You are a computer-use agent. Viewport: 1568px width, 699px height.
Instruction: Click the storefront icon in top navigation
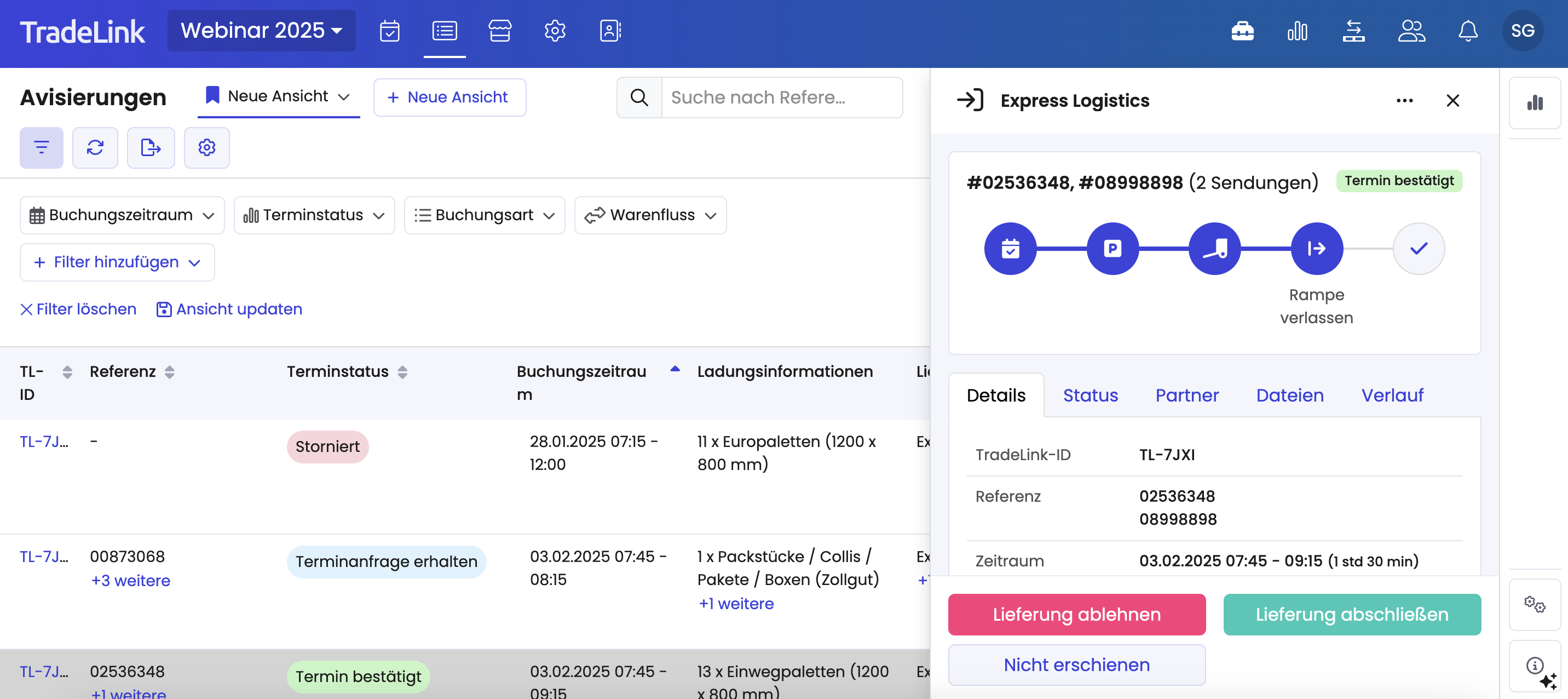(500, 31)
